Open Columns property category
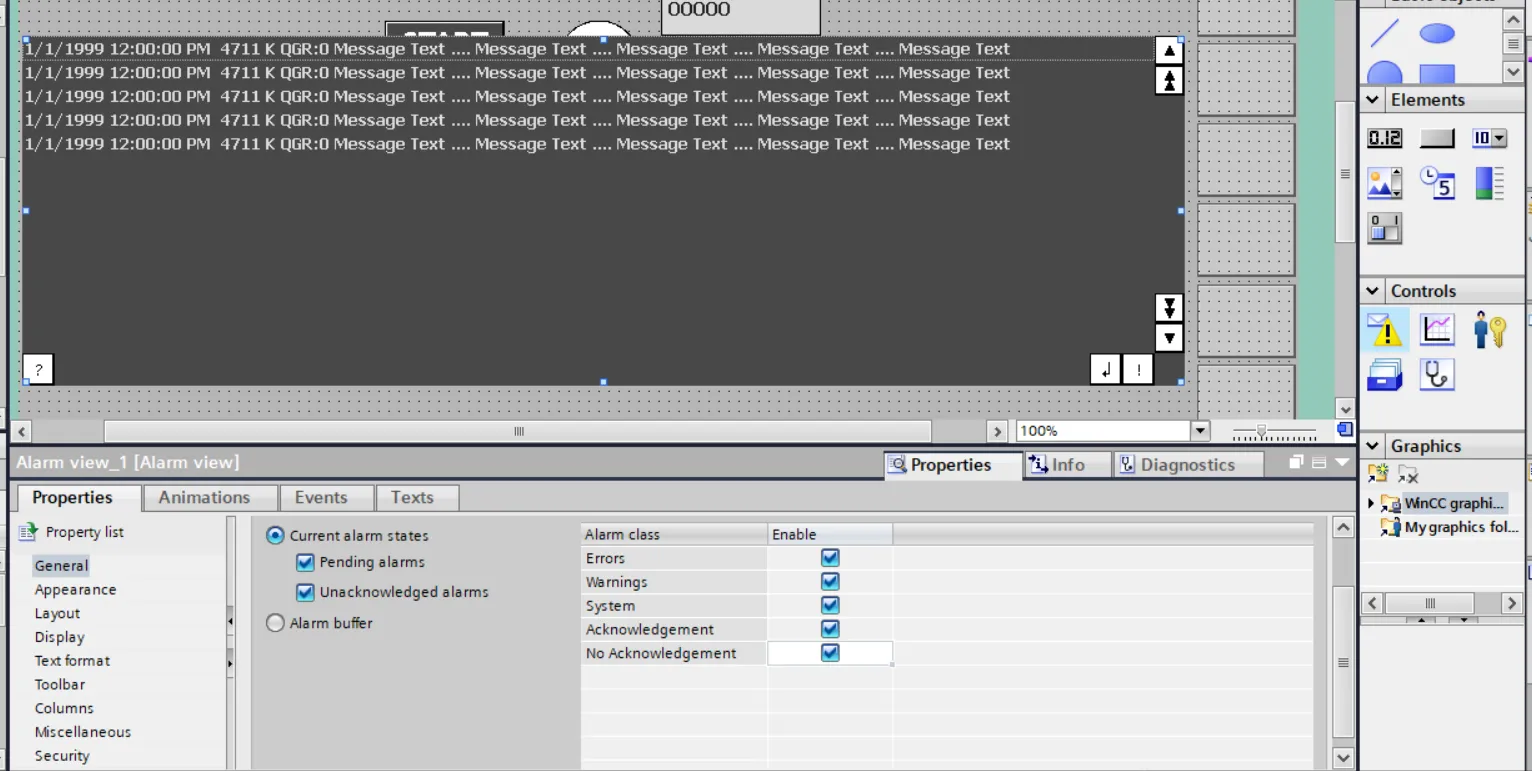The height and width of the screenshot is (771, 1532). click(64, 708)
